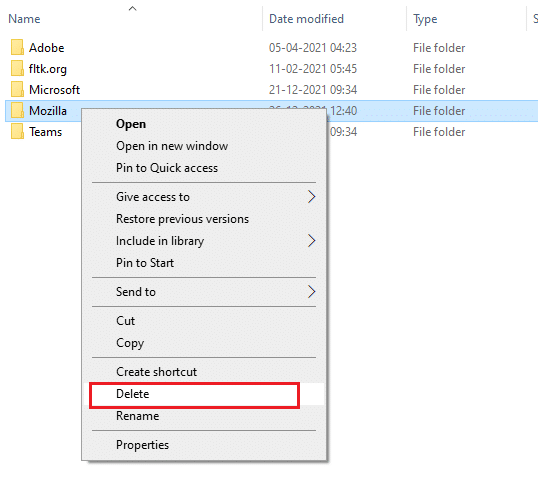Viewport: 538px width, 489px height.
Task: Open Properties from the context menu
Action: click(x=204, y=445)
